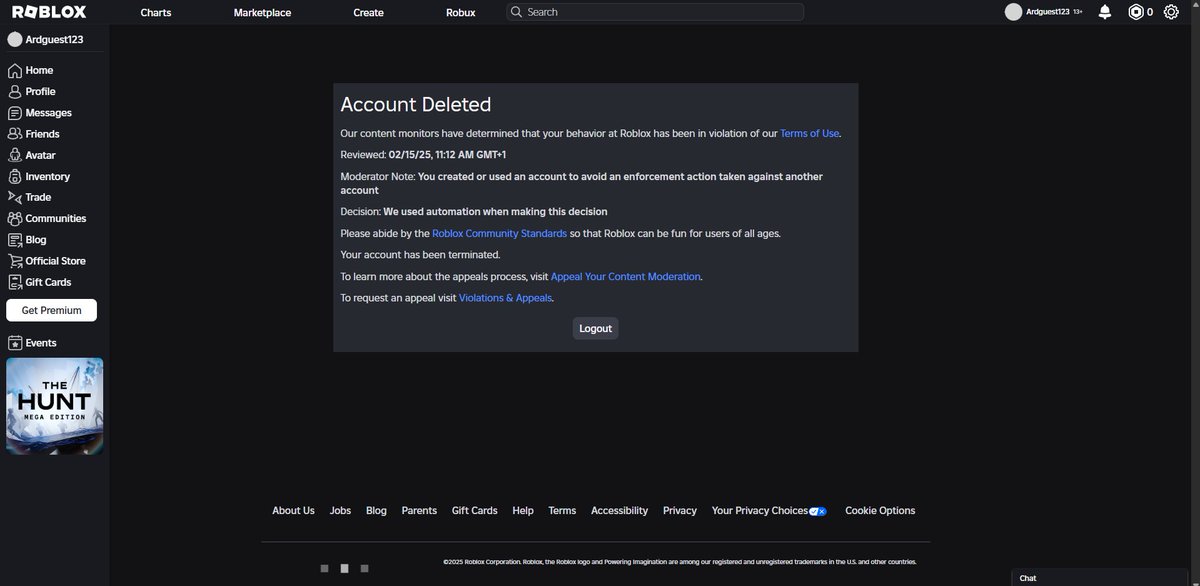Open the Charts tab
1200x586 pixels.
pyautogui.click(x=156, y=12)
